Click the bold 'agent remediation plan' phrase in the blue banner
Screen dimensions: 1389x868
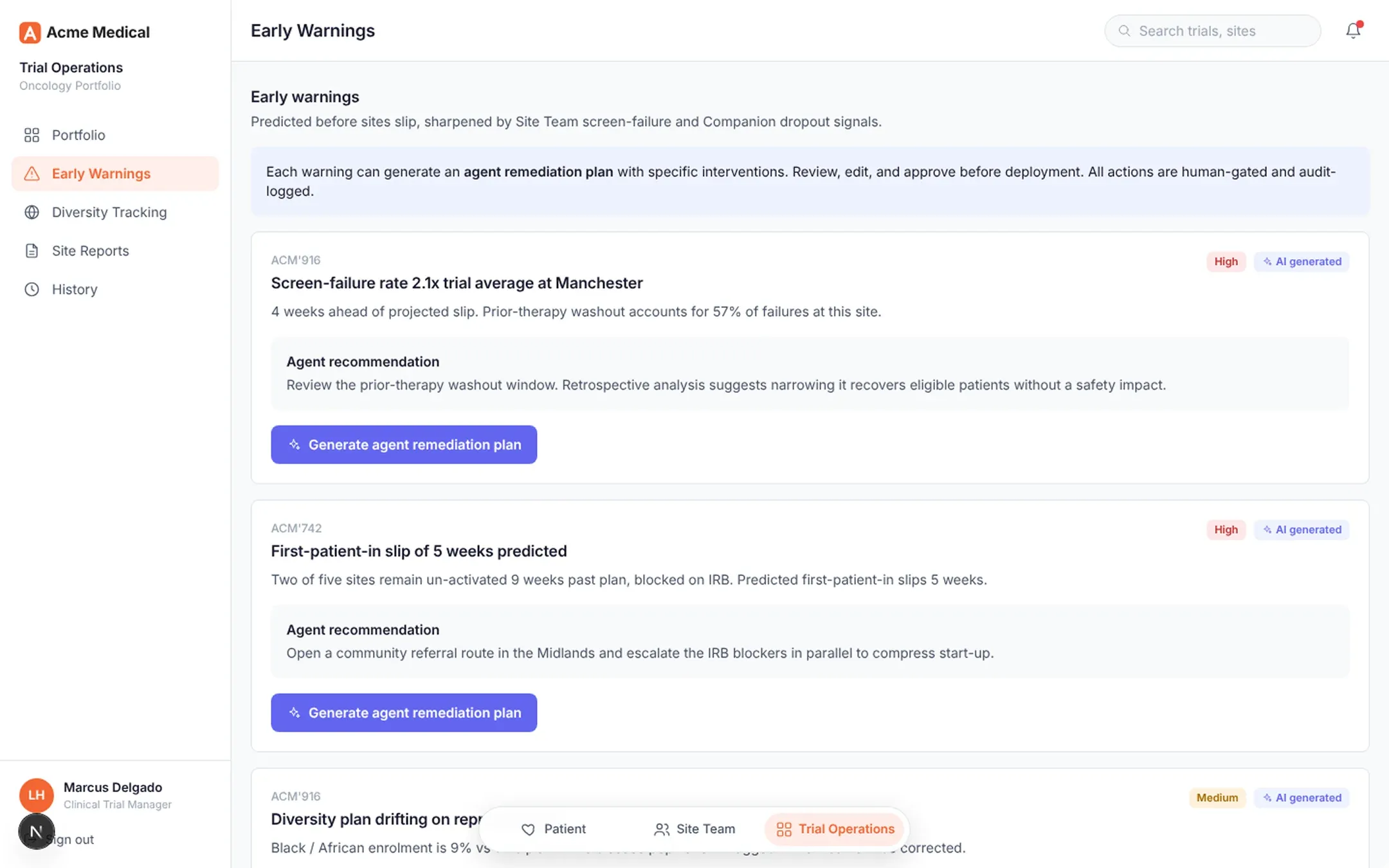(538, 172)
